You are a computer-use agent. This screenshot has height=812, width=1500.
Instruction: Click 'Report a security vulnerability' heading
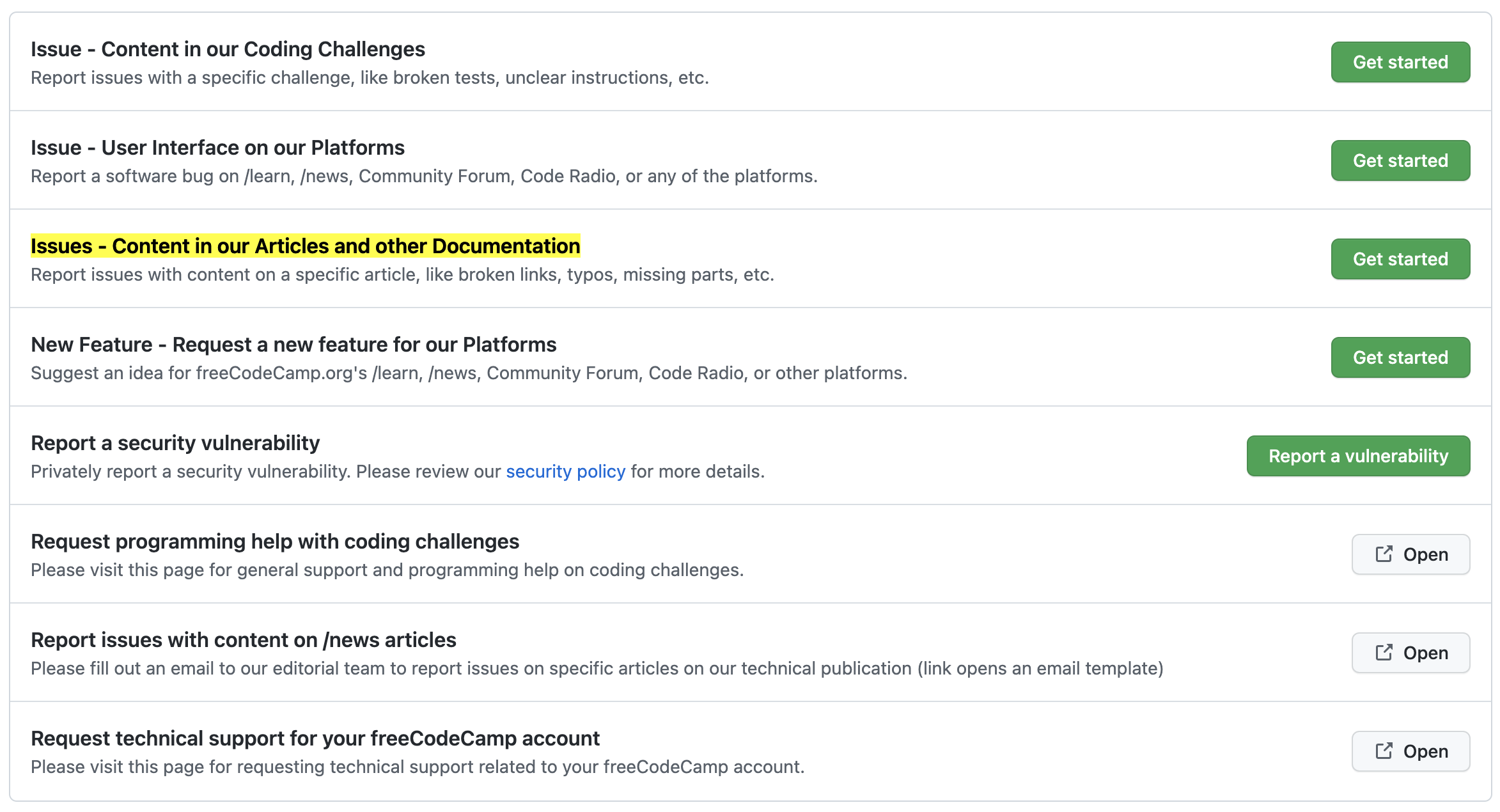[x=175, y=443]
